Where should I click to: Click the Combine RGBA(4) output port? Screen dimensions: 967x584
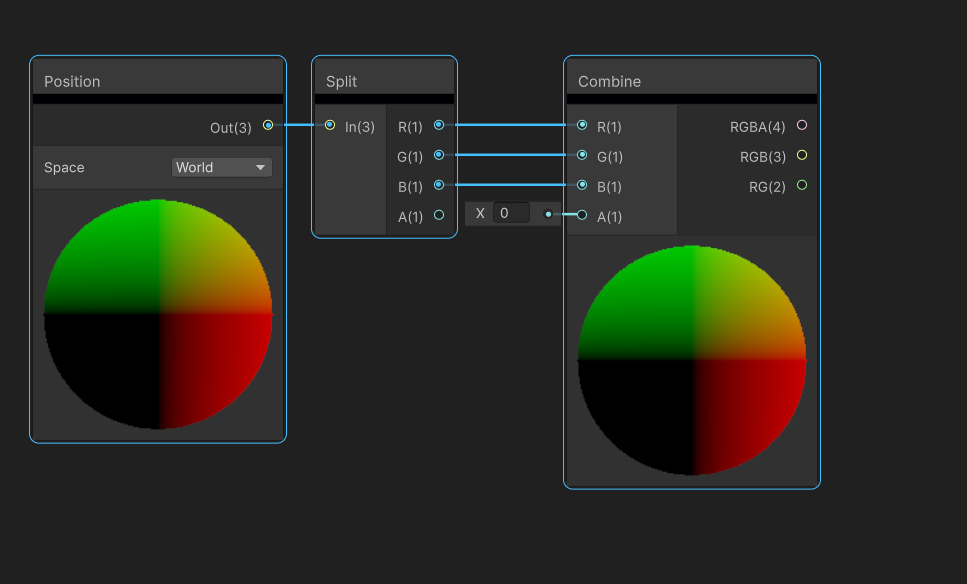pyautogui.click(x=802, y=125)
